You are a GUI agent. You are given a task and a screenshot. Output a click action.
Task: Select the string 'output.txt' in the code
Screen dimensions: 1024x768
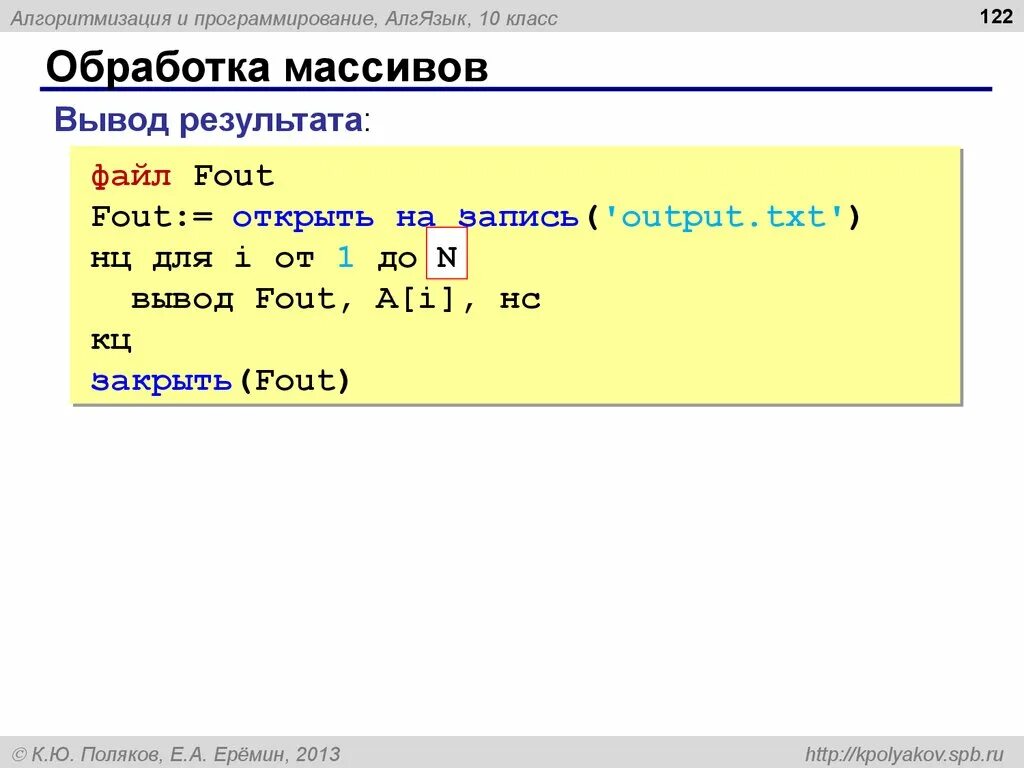[x=724, y=216]
